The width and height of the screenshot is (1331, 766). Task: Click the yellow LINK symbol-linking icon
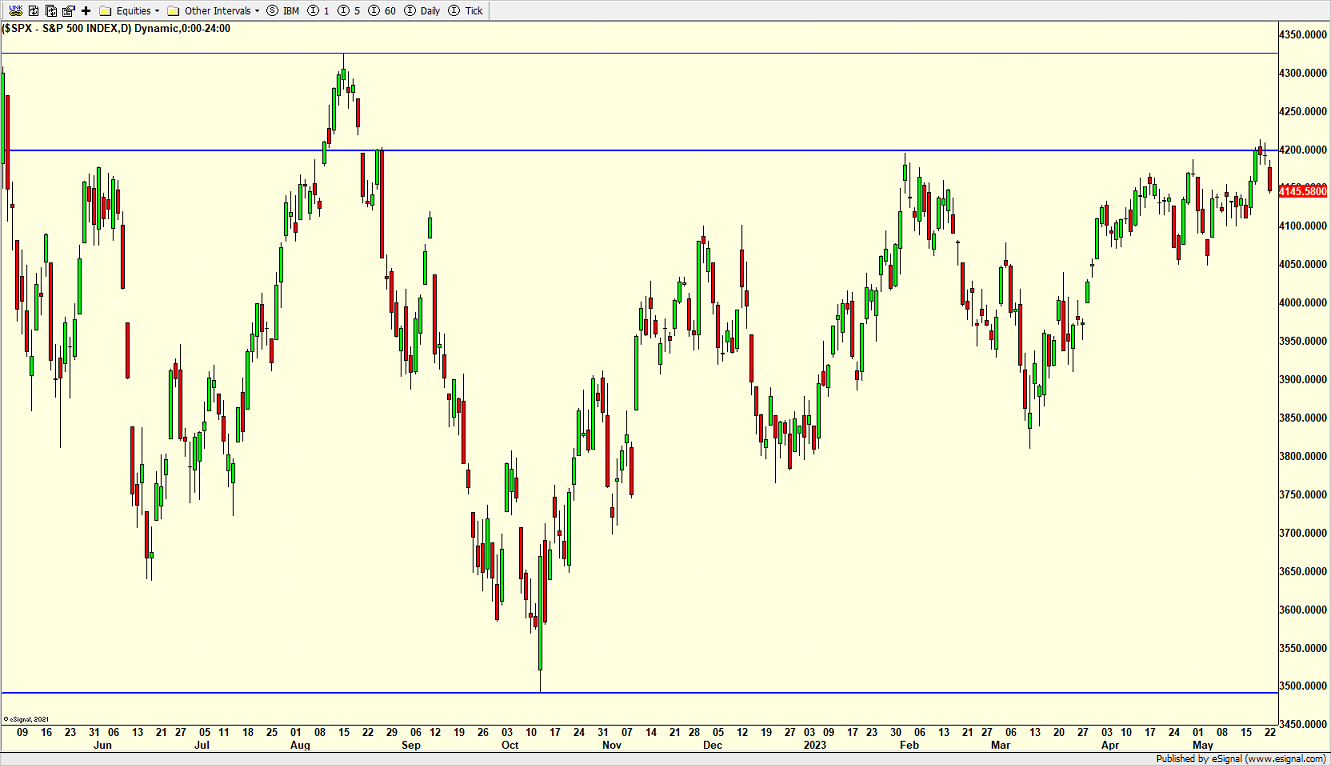coord(14,10)
